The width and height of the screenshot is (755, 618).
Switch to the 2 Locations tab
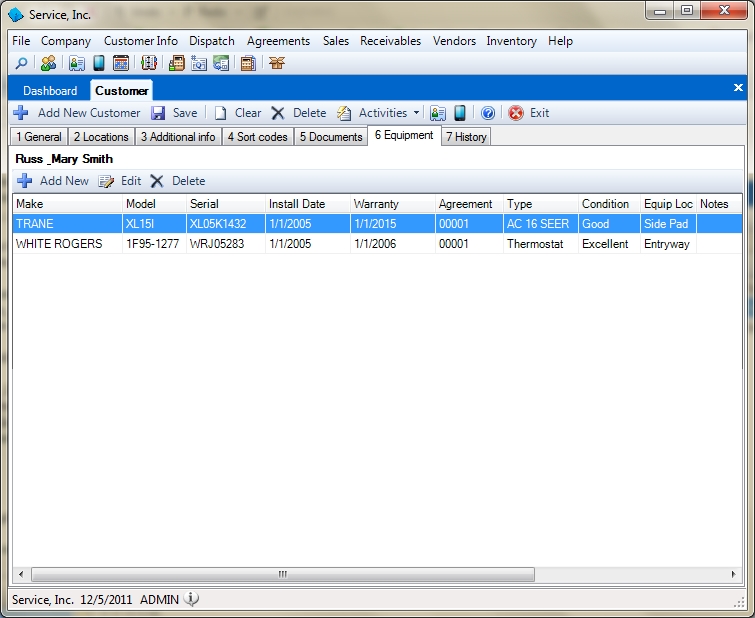[101, 137]
